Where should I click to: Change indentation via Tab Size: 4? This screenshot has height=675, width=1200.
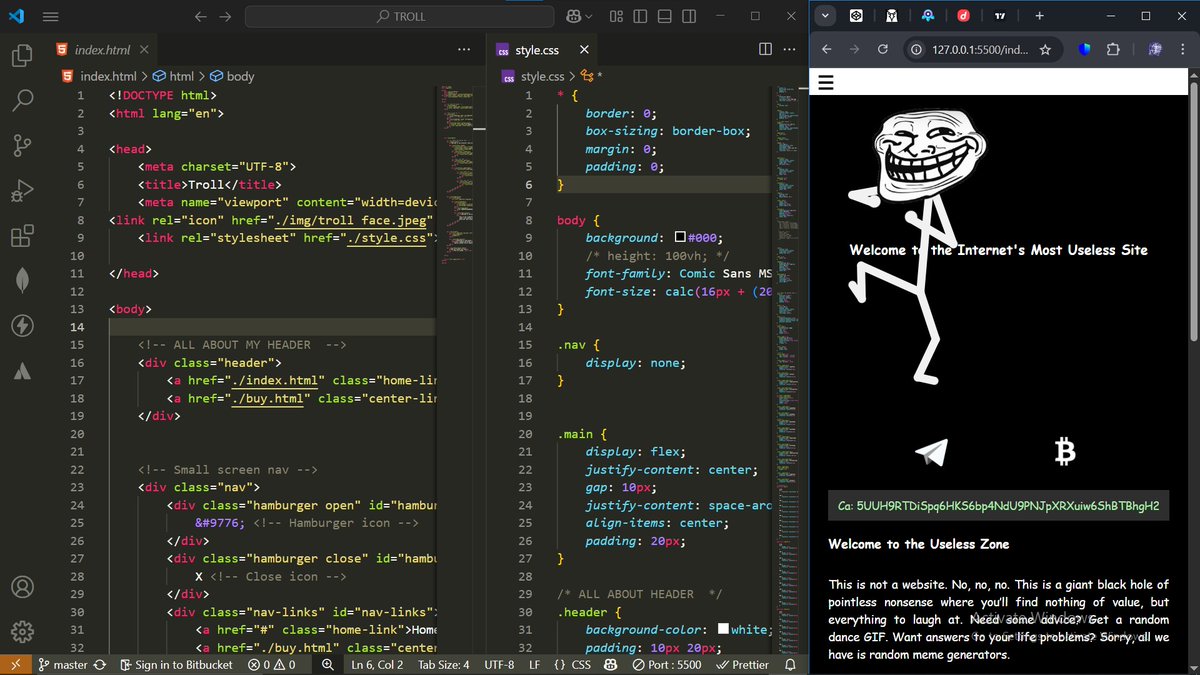click(x=443, y=664)
